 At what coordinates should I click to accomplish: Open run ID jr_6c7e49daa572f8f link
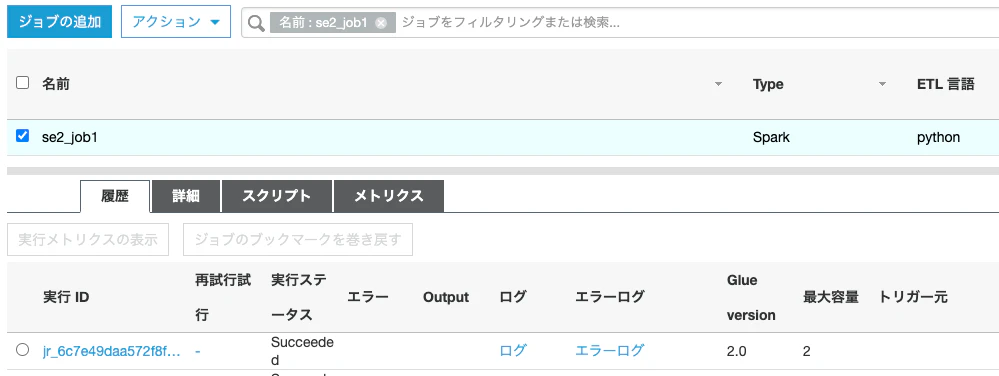tap(111, 351)
